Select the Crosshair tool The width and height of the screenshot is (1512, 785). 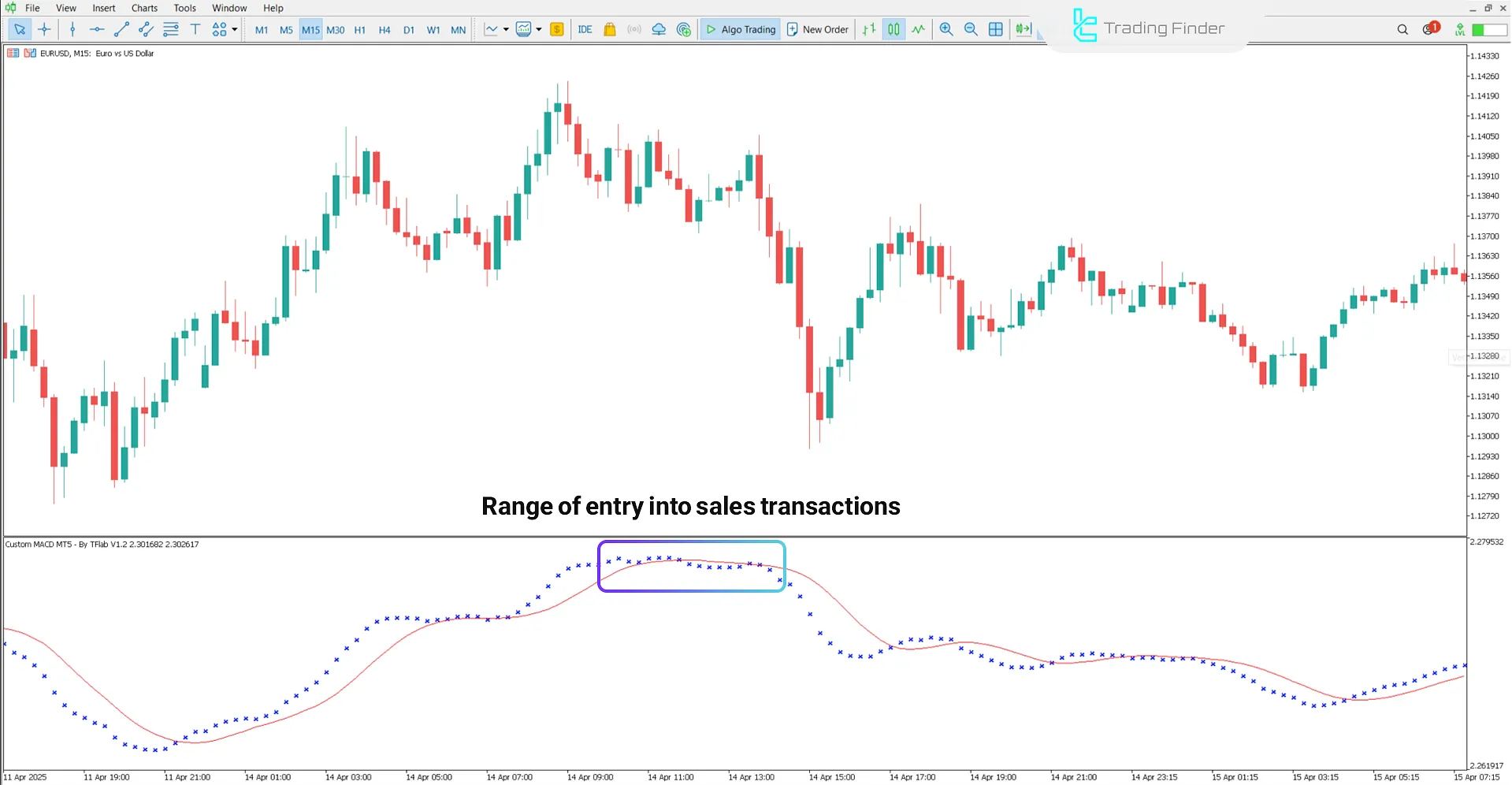click(x=44, y=29)
